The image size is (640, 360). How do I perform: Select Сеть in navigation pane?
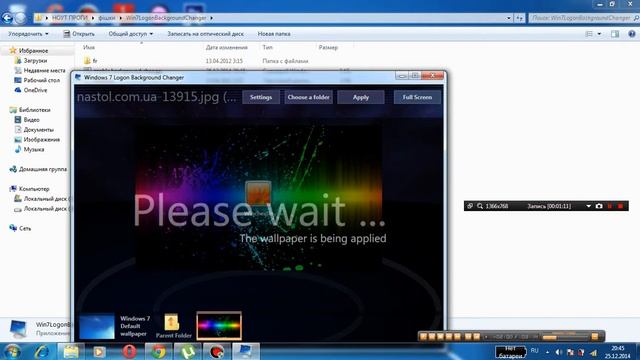pos(25,228)
